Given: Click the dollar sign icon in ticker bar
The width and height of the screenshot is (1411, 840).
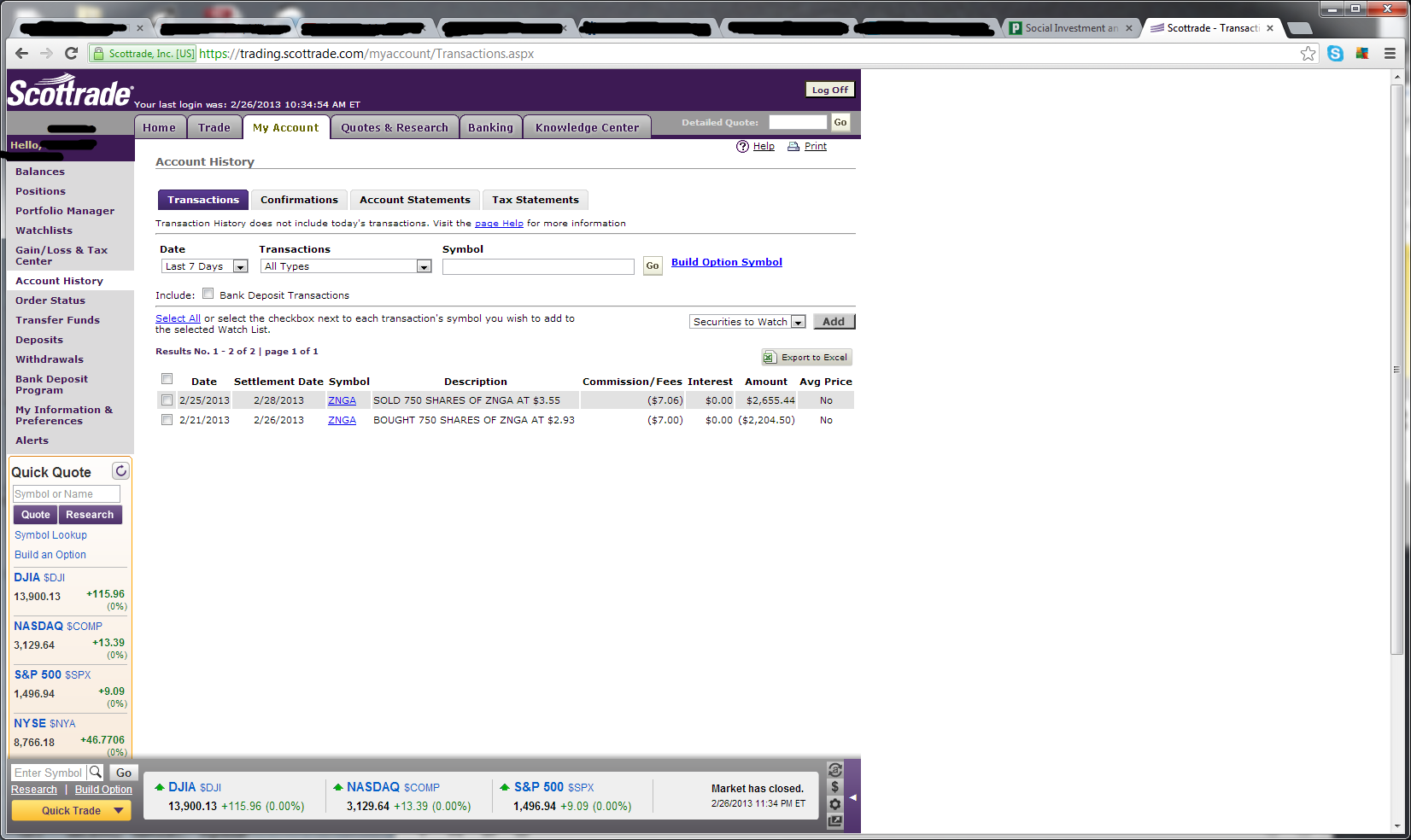Looking at the screenshot, I should [835, 787].
